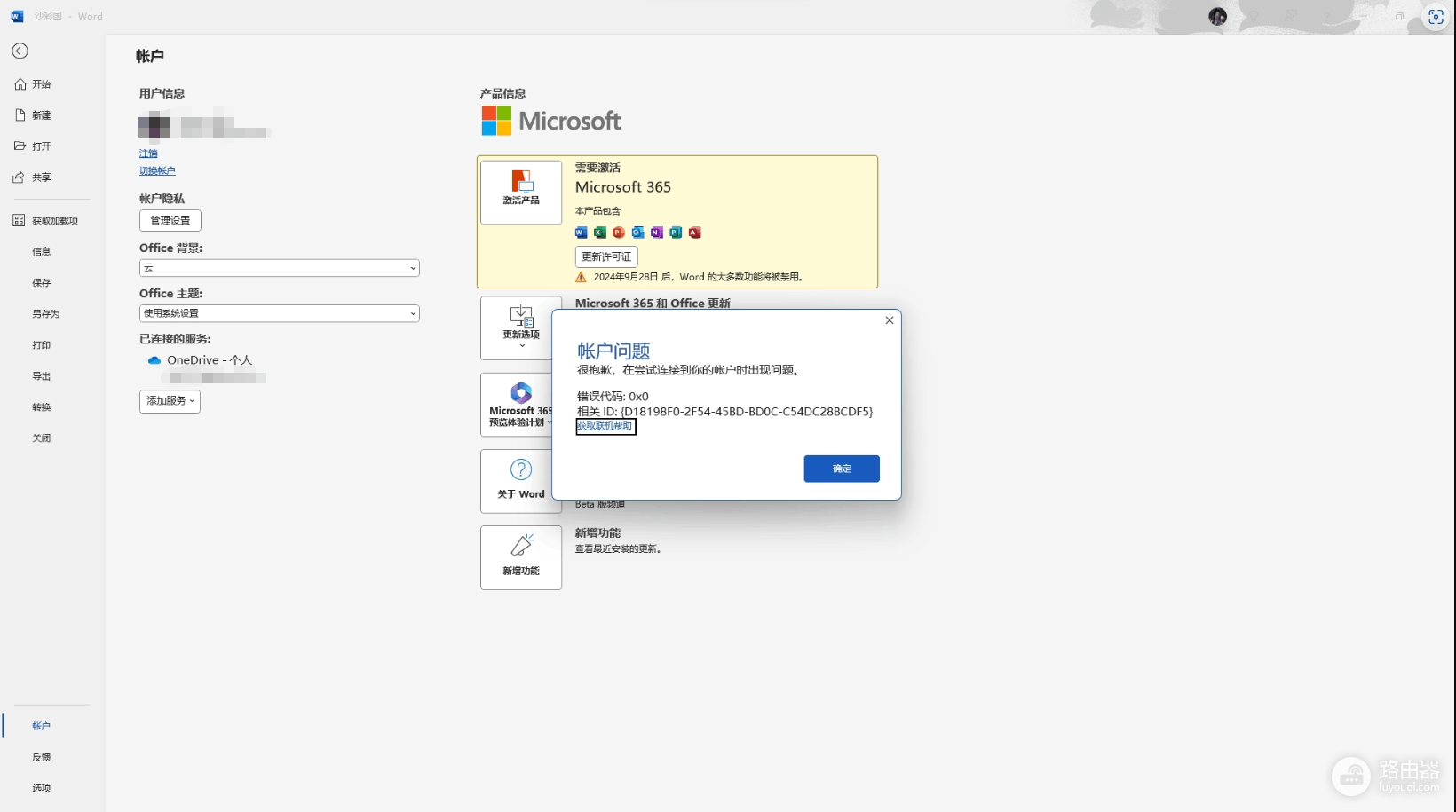Click 关闭 in the sidebar
This screenshot has width=1456, height=812.
point(42,438)
